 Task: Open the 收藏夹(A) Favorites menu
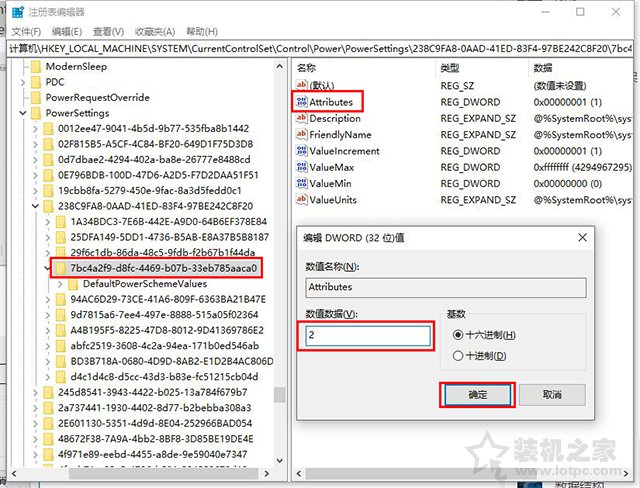[x=155, y=31]
